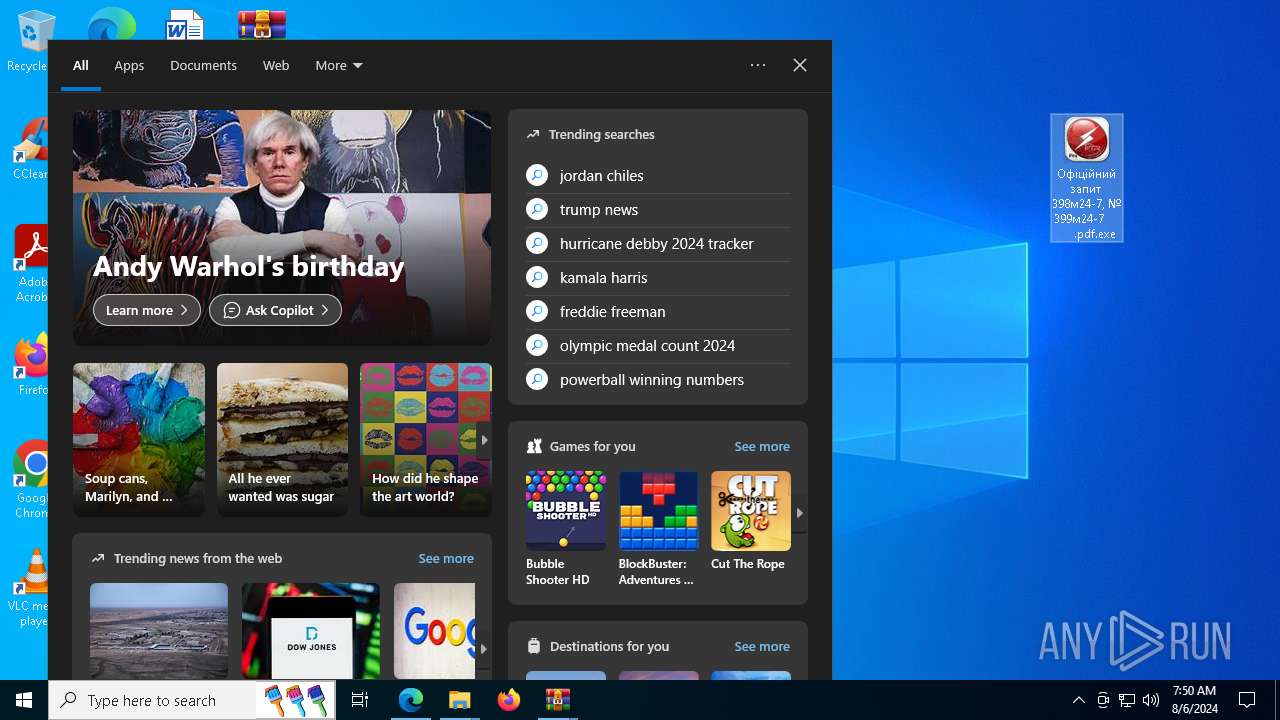
Task: Launch Firefox from the taskbar
Action: 508,700
